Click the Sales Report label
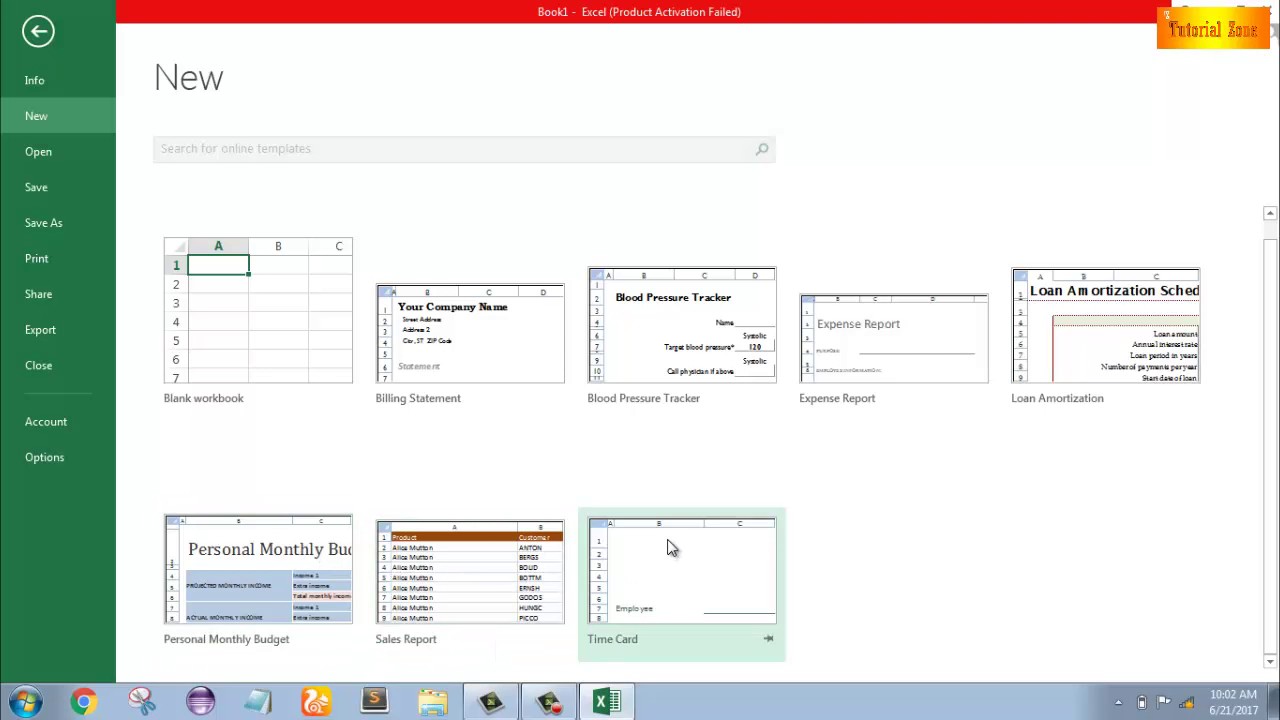Image resolution: width=1280 pixels, height=720 pixels. point(406,639)
